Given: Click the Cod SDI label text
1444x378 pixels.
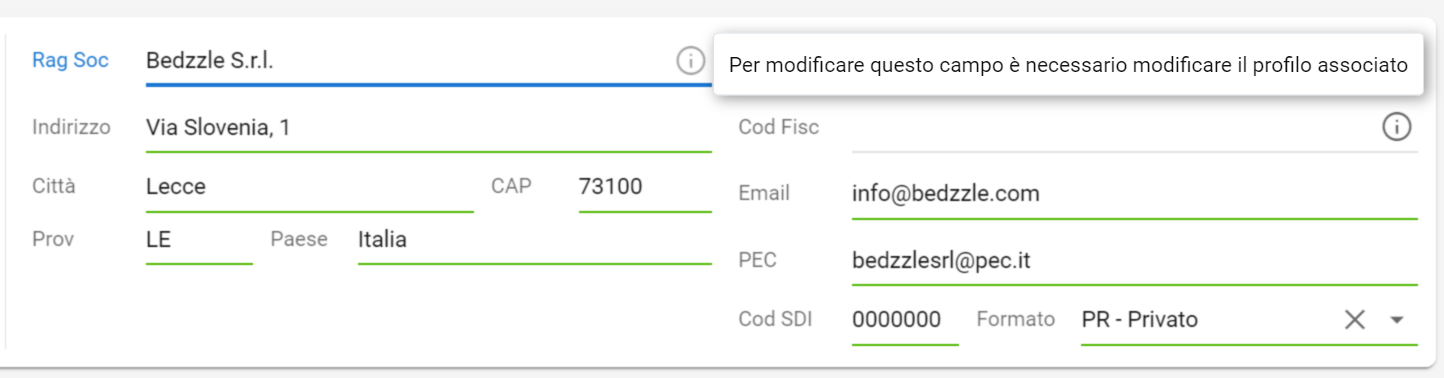Looking at the screenshot, I should pos(775,319).
